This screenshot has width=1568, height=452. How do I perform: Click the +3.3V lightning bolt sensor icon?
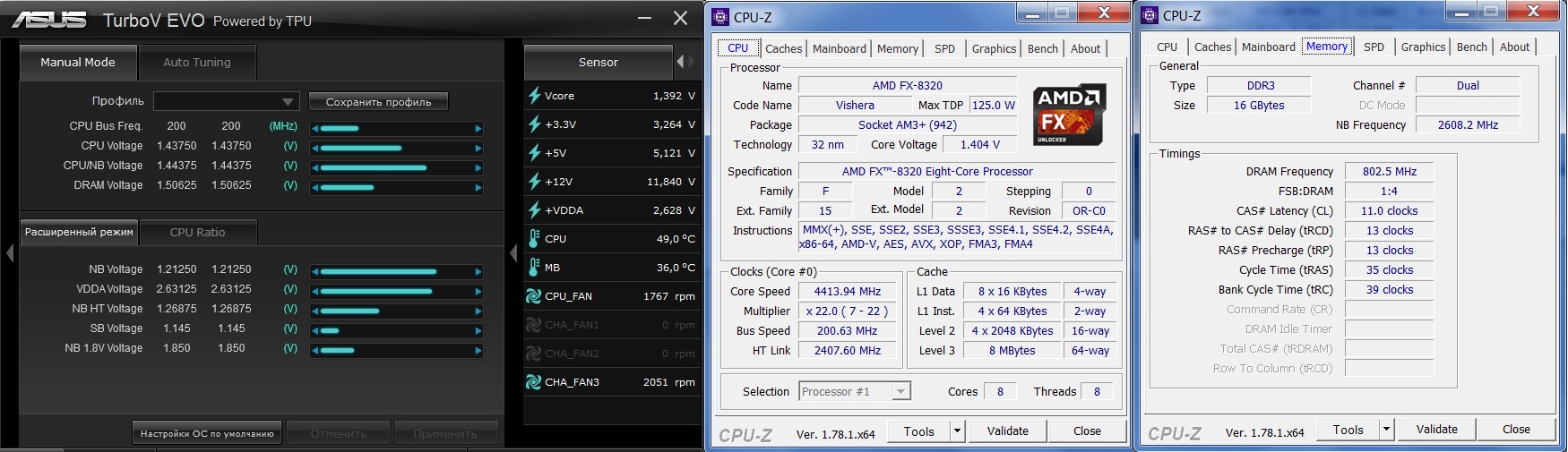click(534, 124)
